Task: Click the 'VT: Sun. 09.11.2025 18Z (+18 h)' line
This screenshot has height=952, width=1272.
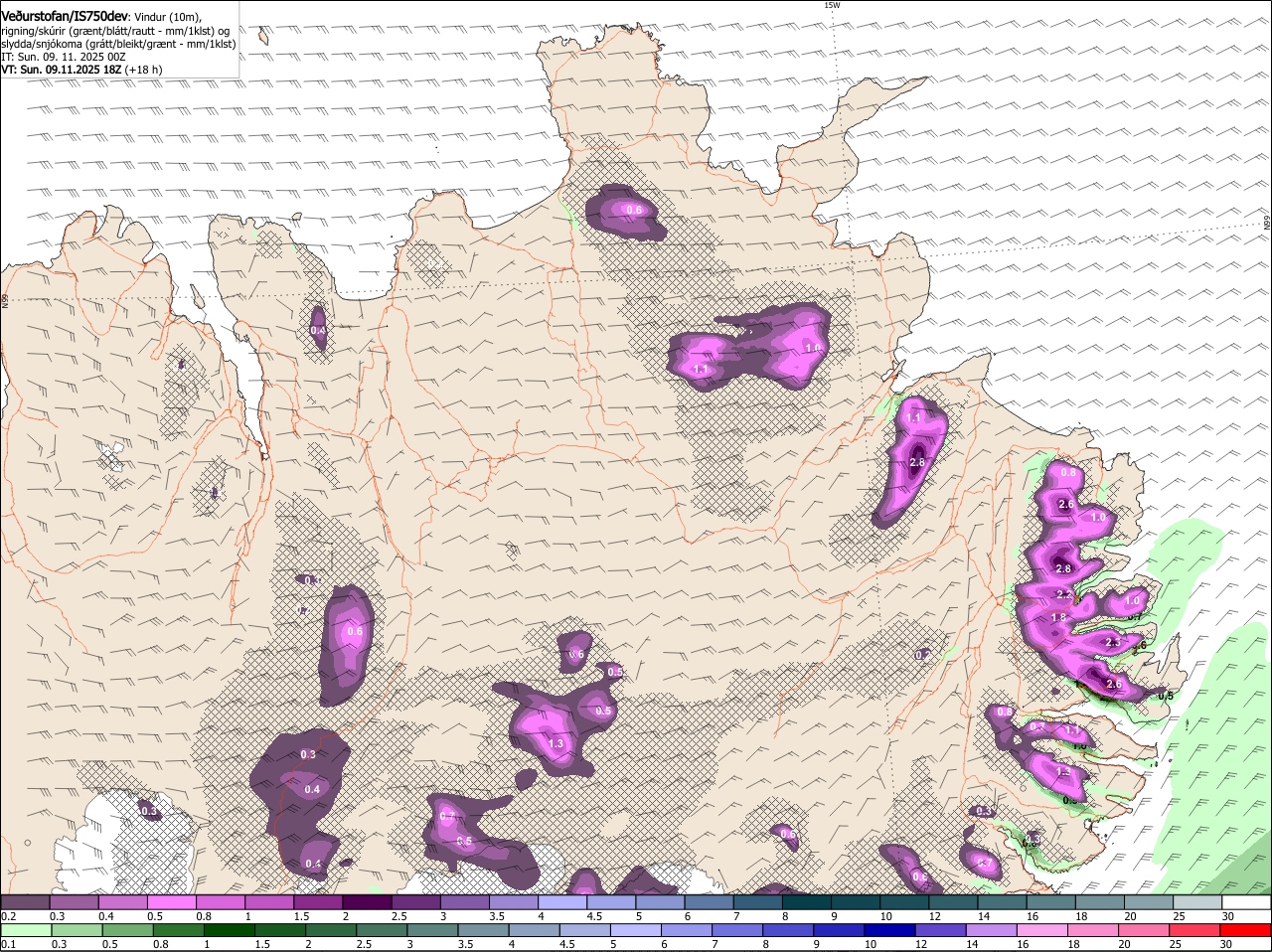Action: coord(81,70)
